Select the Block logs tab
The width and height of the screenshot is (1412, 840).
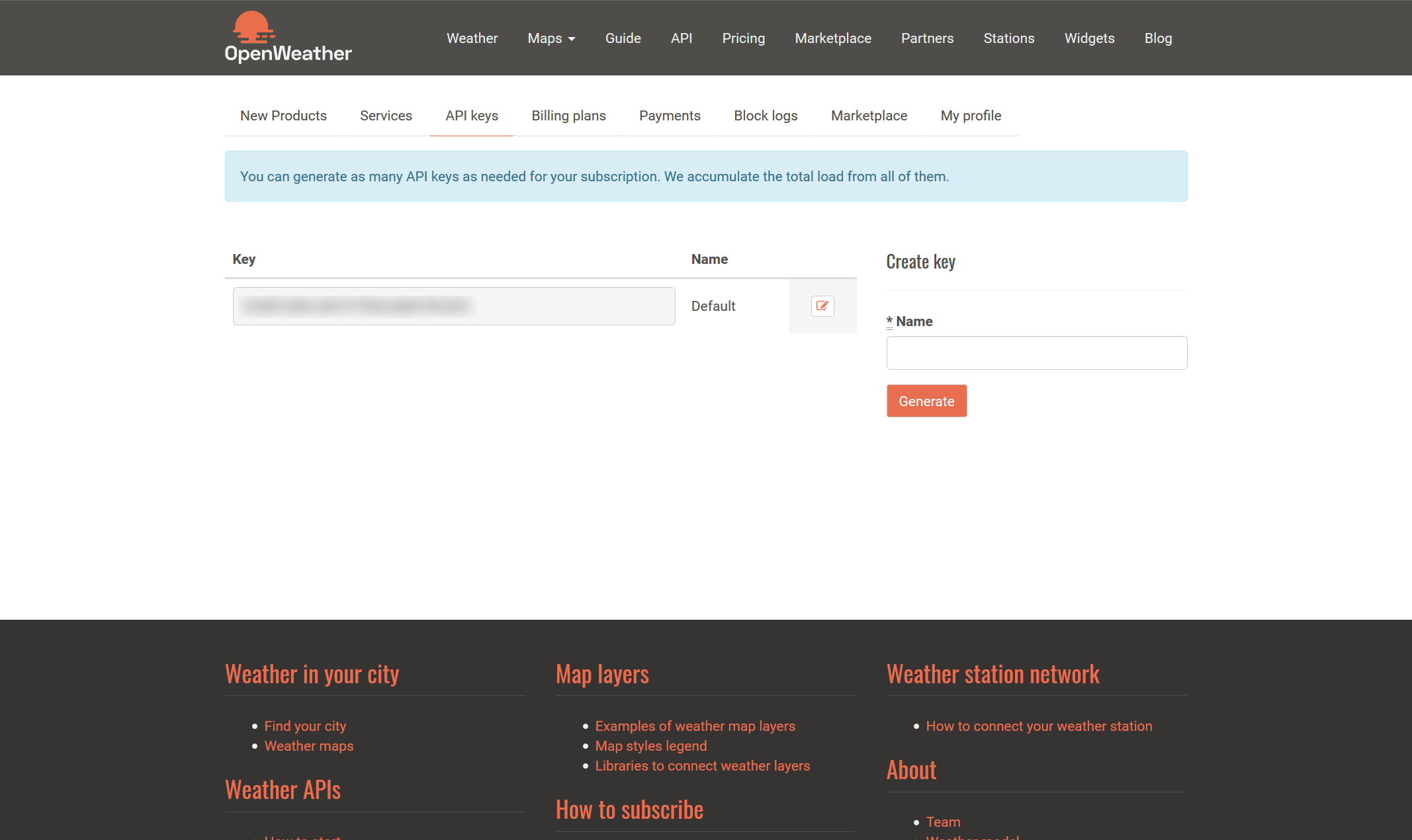(x=766, y=115)
